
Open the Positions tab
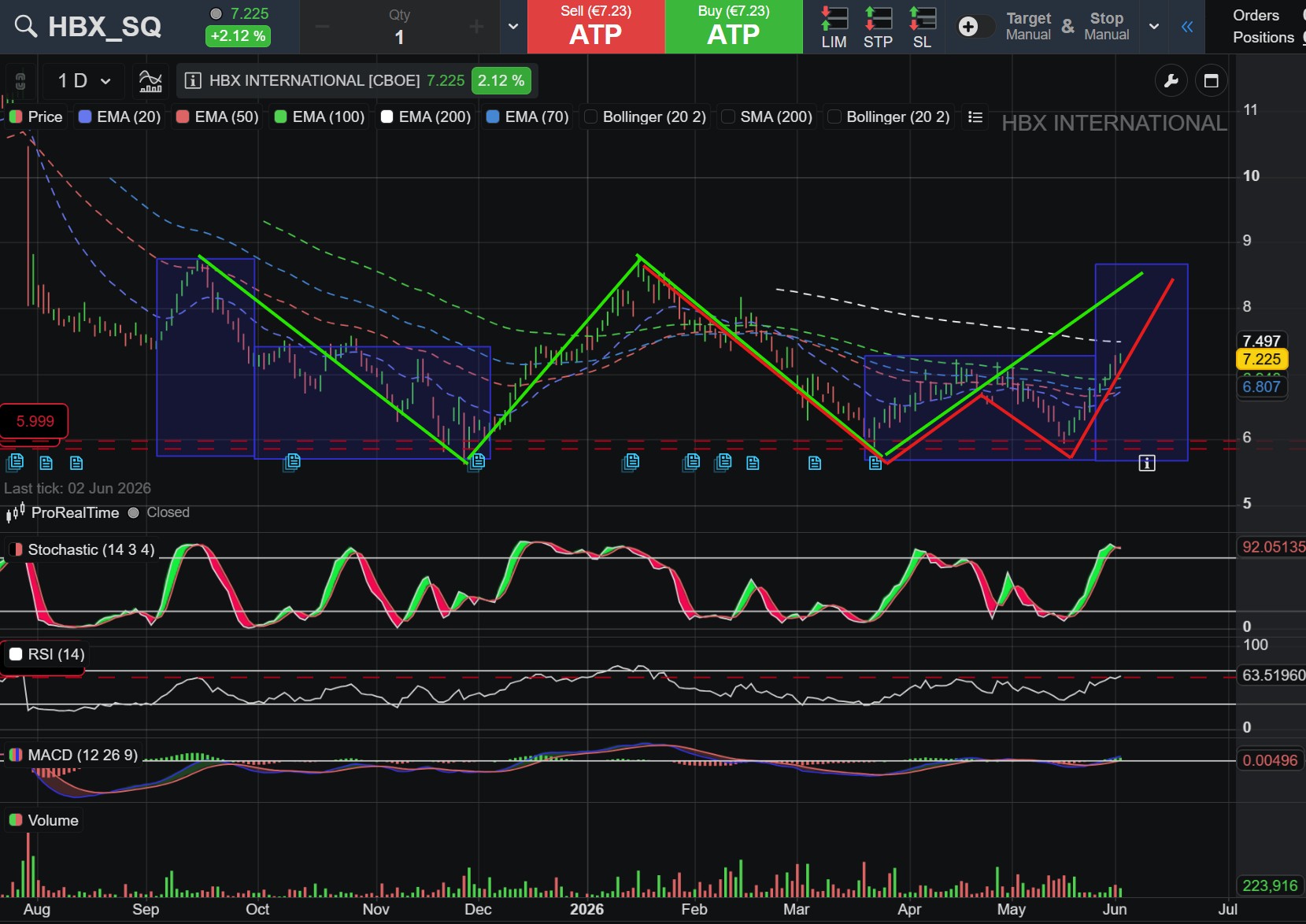click(1263, 38)
